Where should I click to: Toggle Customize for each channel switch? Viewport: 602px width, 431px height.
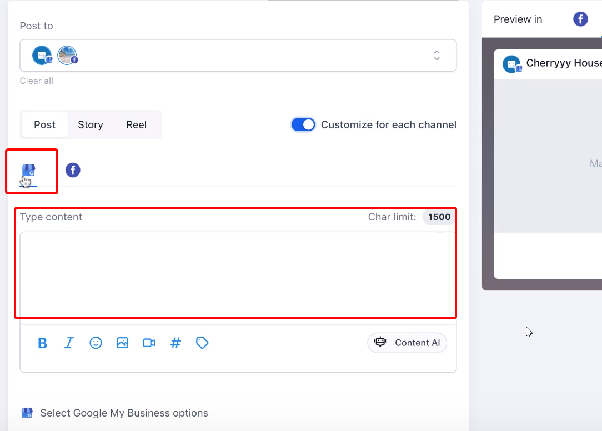point(303,125)
